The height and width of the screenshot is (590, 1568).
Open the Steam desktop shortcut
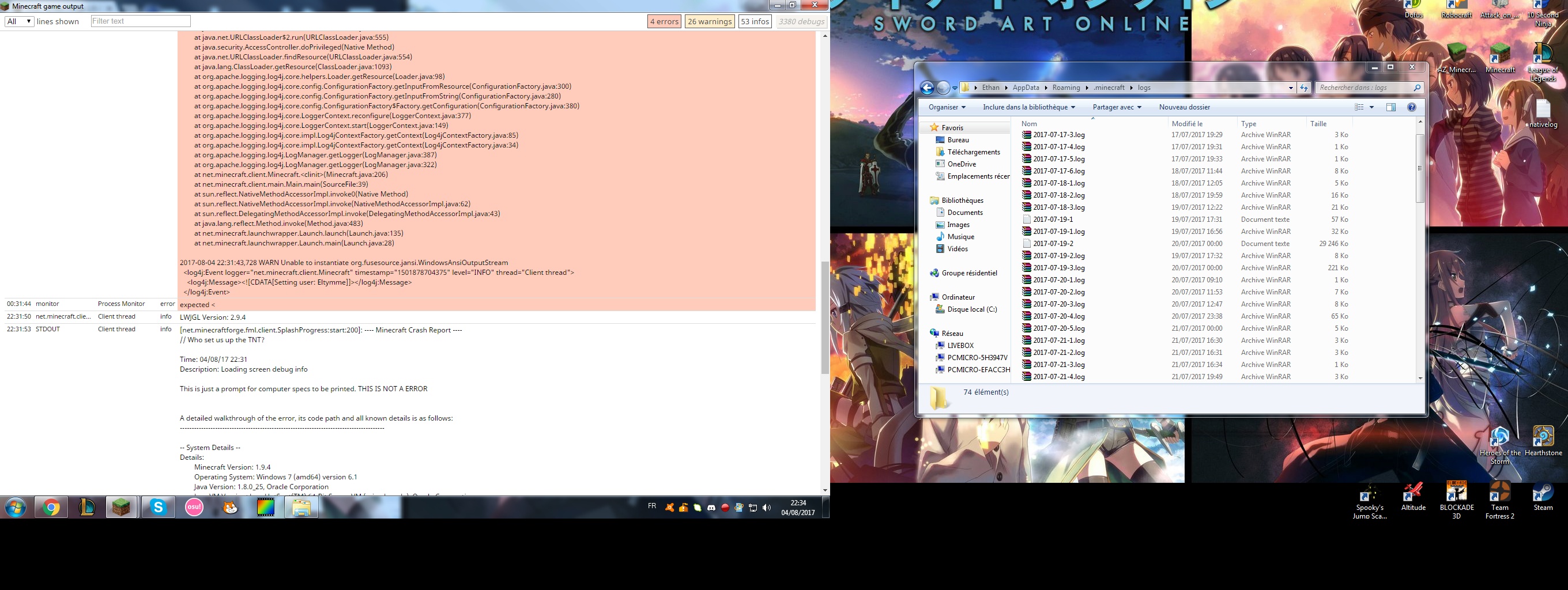tap(1543, 496)
